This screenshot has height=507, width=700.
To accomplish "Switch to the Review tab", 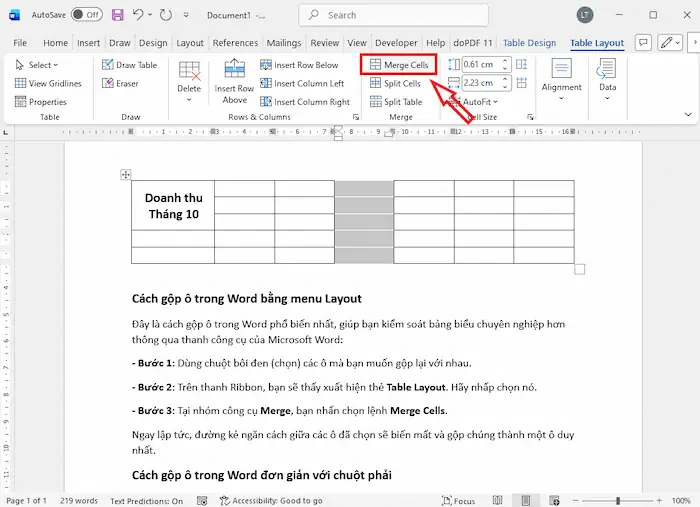I will pyautogui.click(x=325, y=43).
